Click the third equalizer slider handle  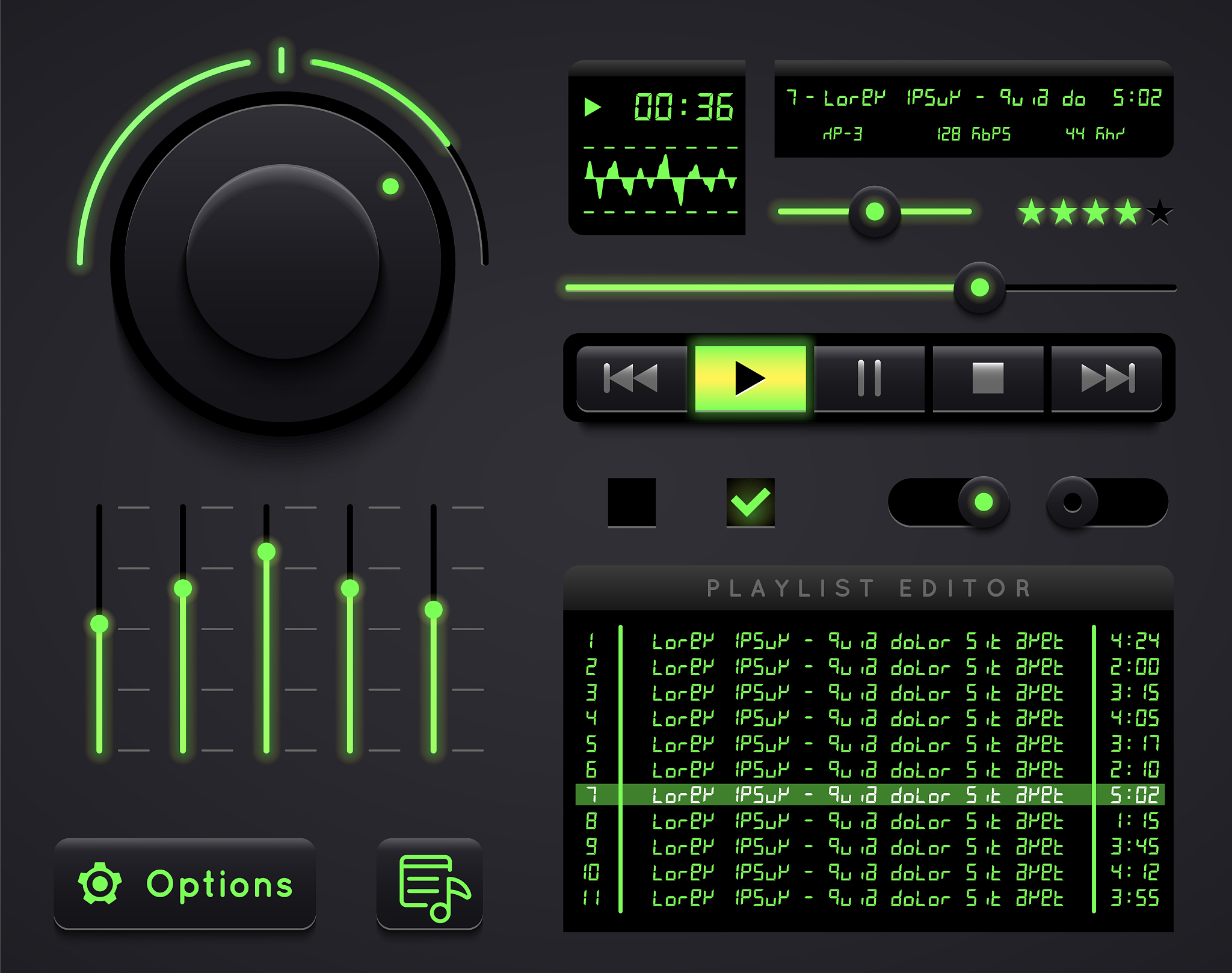266,551
